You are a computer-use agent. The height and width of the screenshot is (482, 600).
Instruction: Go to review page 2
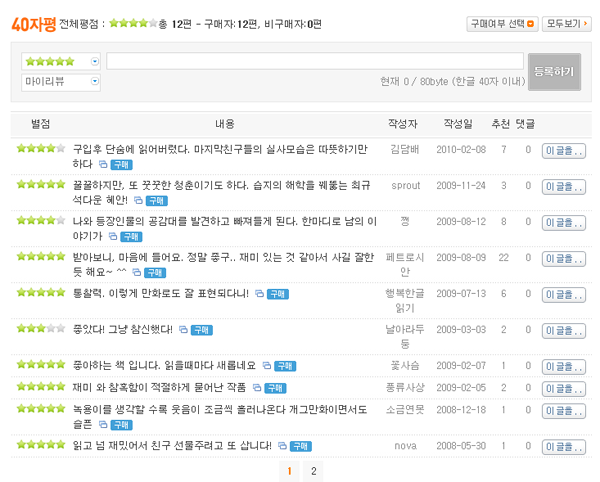pyautogui.click(x=313, y=471)
